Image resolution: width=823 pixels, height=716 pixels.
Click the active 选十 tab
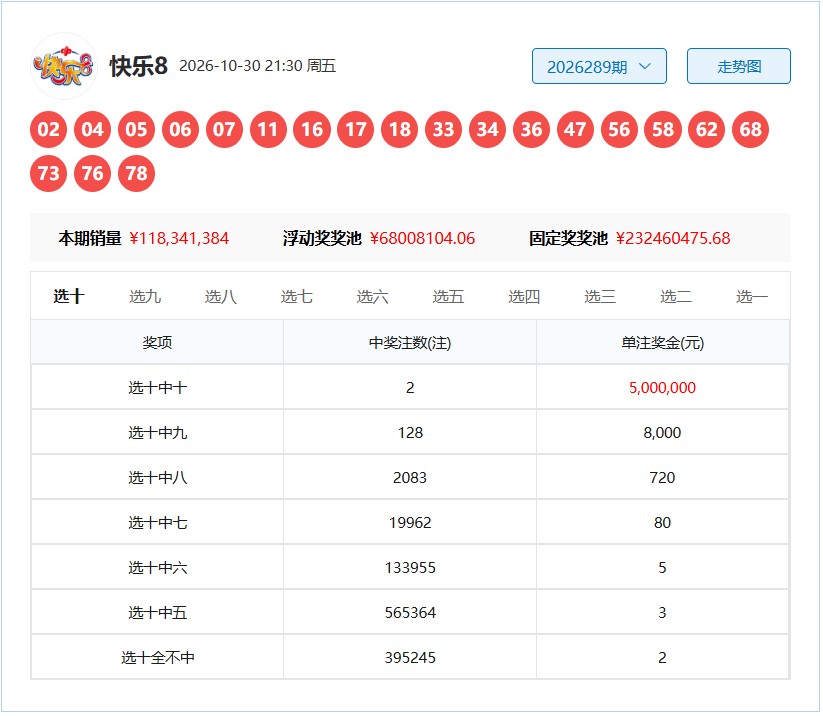tap(69, 297)
